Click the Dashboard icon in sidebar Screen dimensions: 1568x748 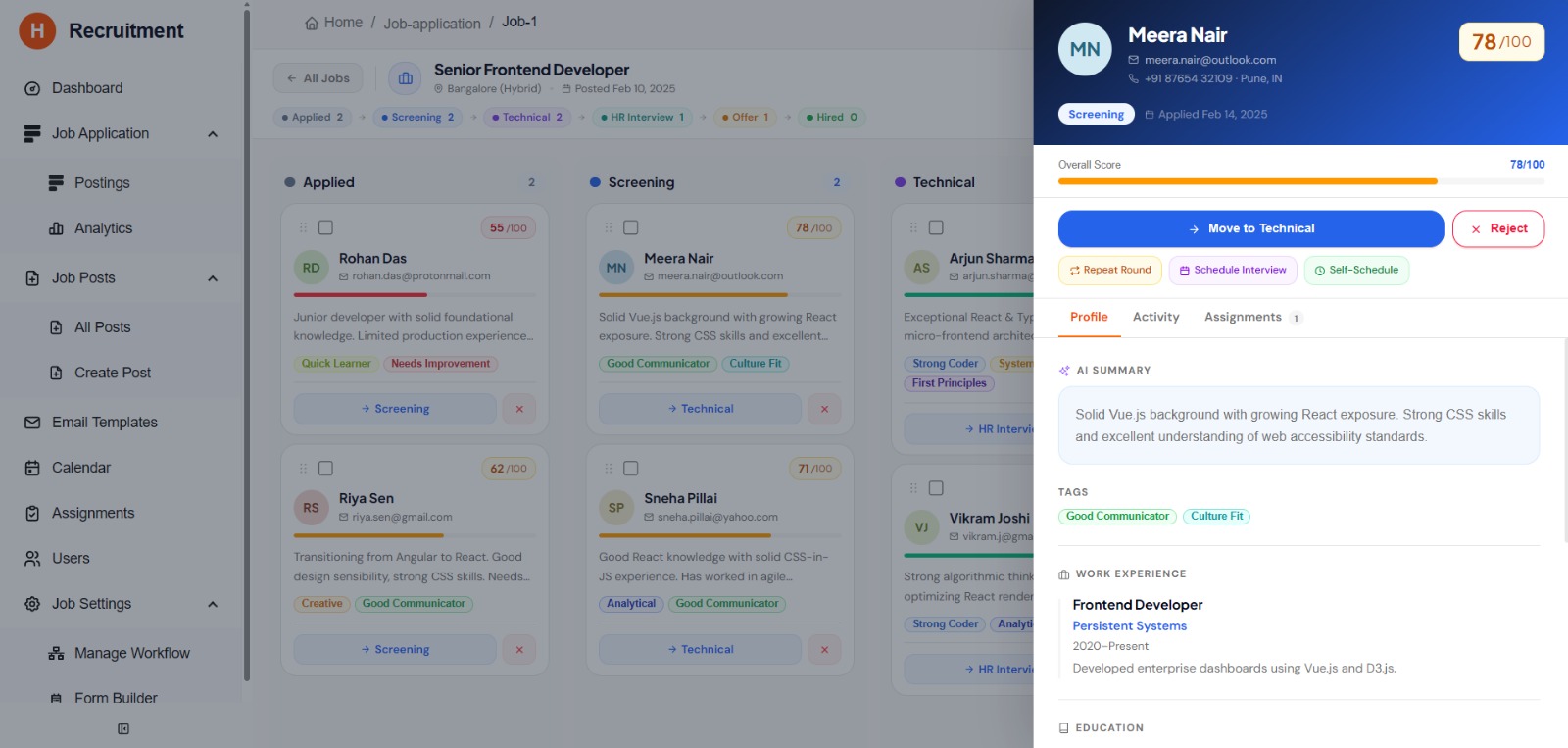coord(32,88)
